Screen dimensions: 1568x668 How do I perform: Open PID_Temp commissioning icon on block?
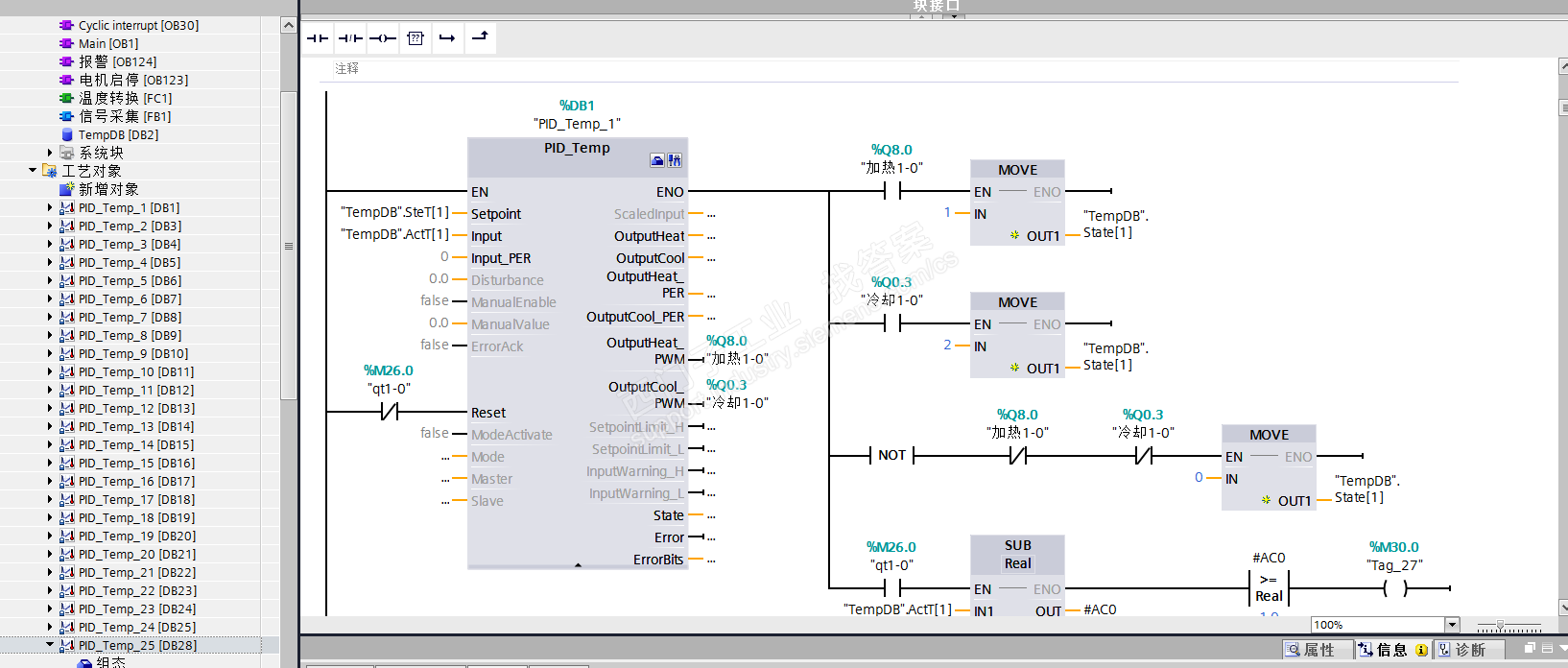tap(675, 160)
